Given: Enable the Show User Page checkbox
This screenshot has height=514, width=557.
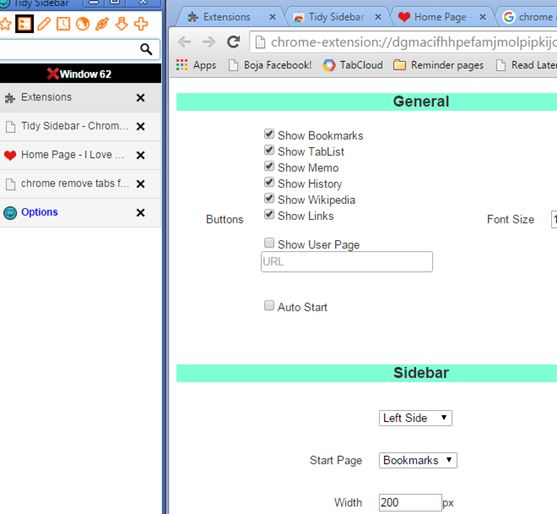Looking at the screenshot, I should [x=269, y=243].
